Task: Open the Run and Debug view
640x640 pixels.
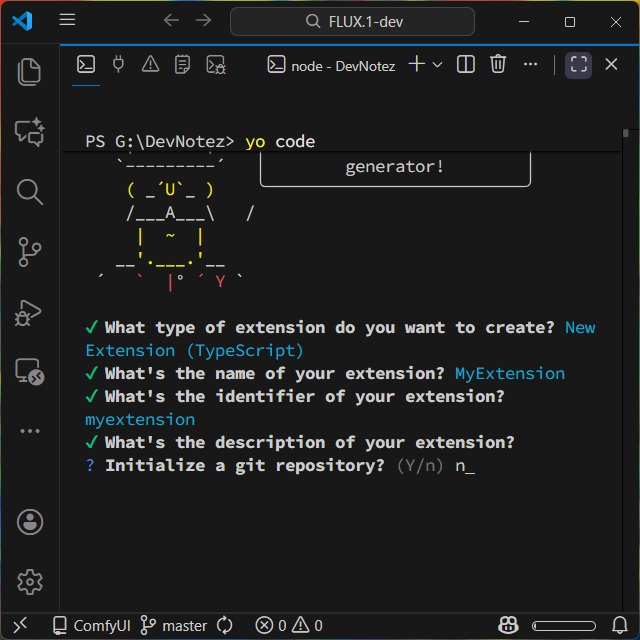Action: click(30, 312)
